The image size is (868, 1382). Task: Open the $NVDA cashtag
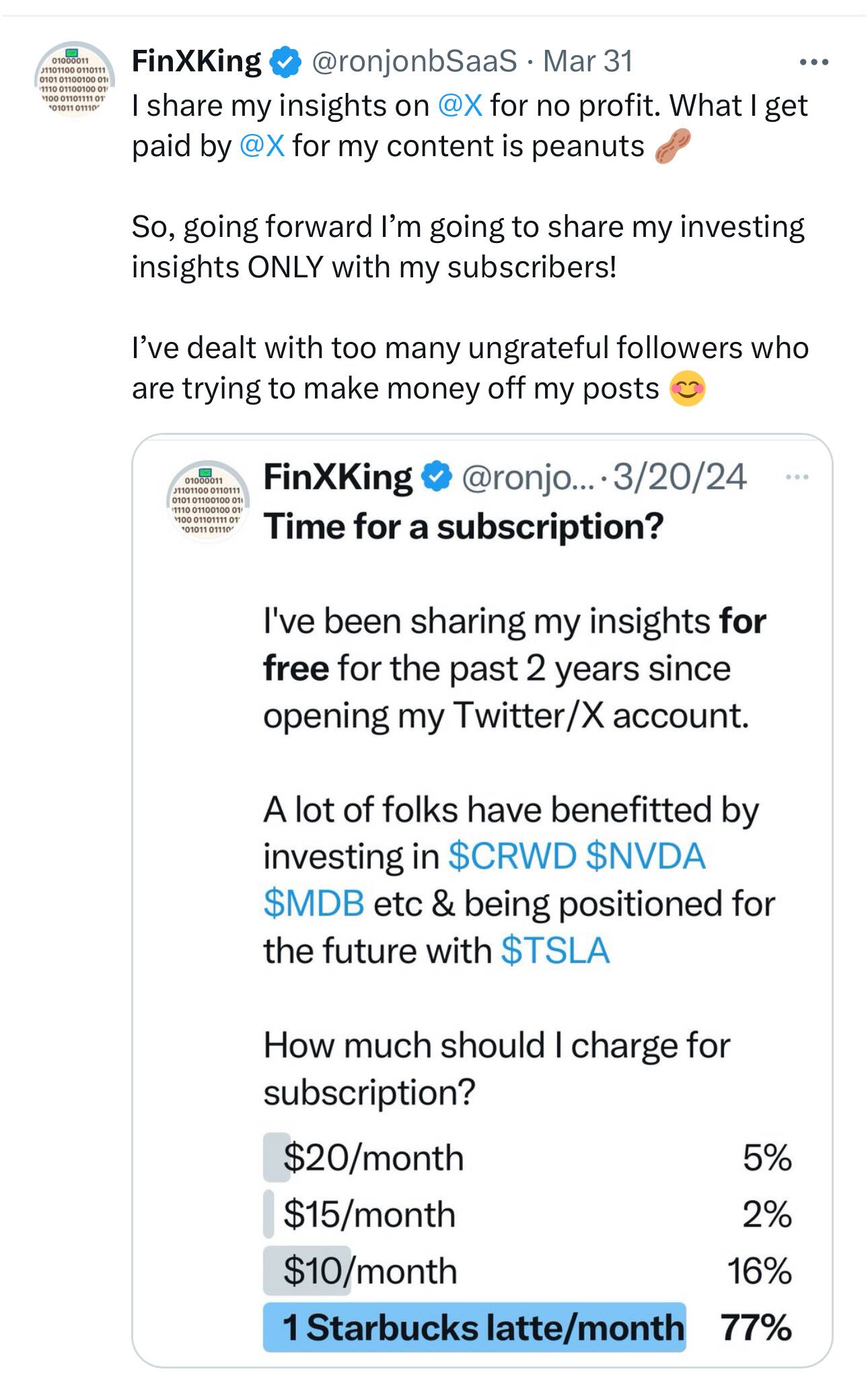click(x=645, y=857)
